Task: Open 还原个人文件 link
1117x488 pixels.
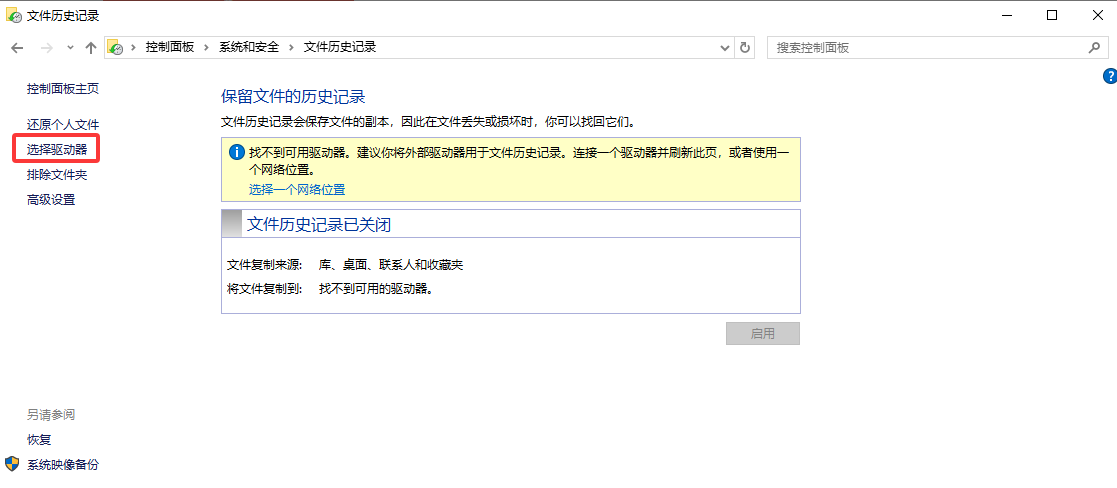Action: (x=63, y=125)
